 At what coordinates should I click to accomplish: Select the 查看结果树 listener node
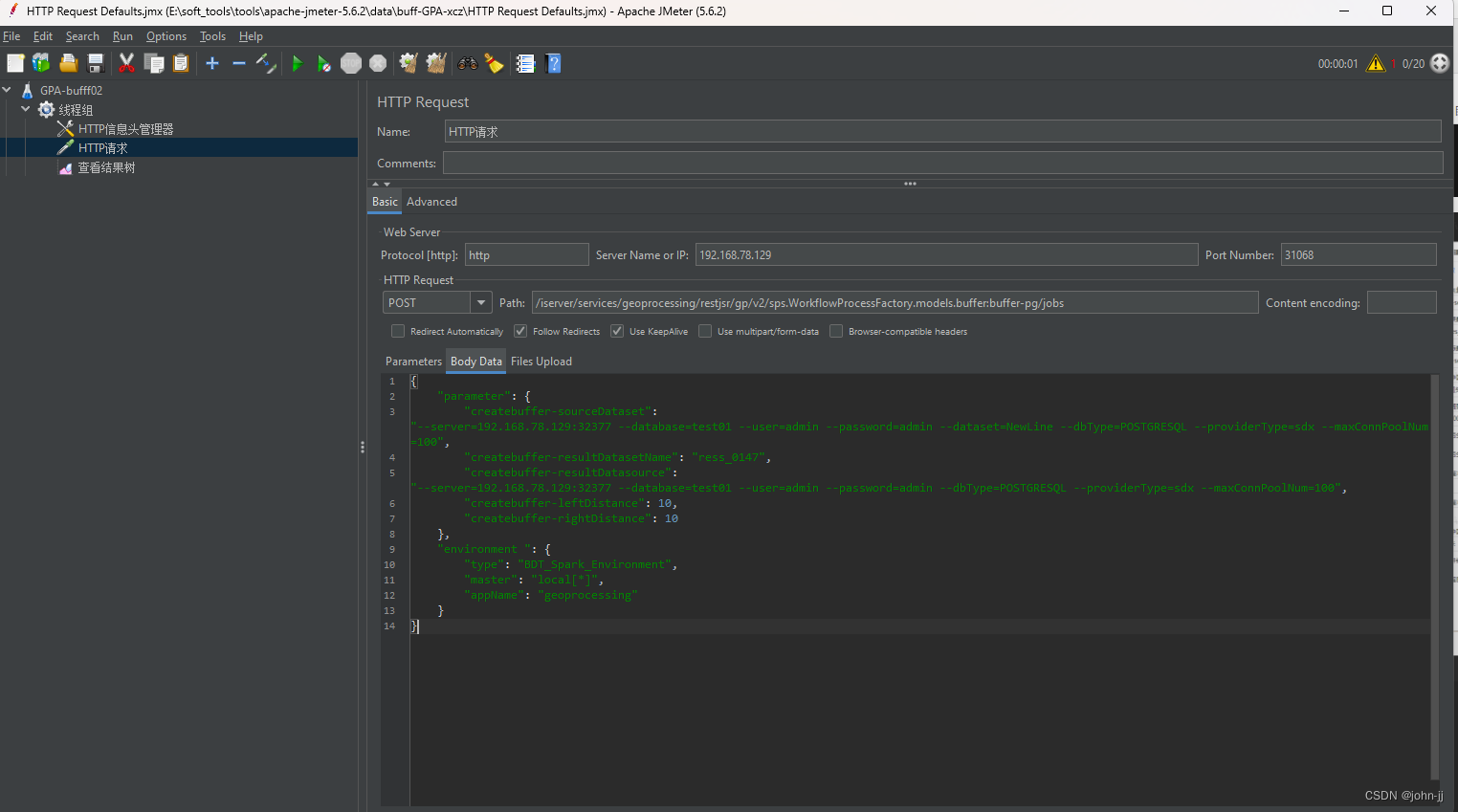coord(106,167)
